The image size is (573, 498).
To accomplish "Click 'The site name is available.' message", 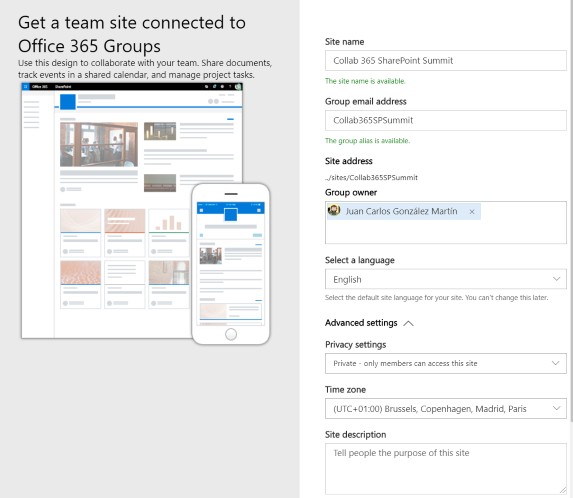I will coord(365,81).
